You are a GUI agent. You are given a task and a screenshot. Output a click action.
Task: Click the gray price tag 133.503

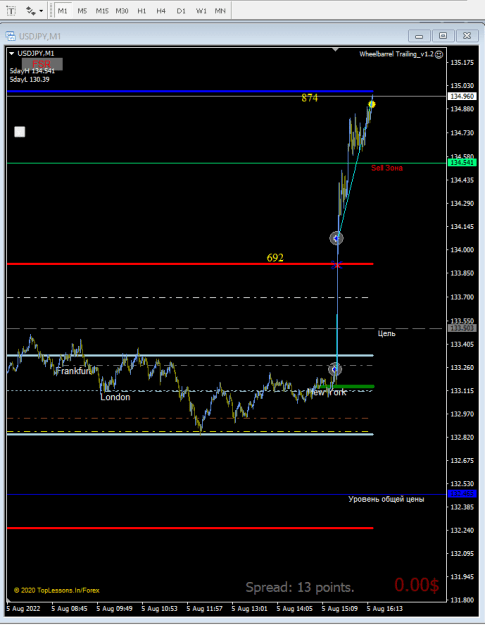pos(462,328)
